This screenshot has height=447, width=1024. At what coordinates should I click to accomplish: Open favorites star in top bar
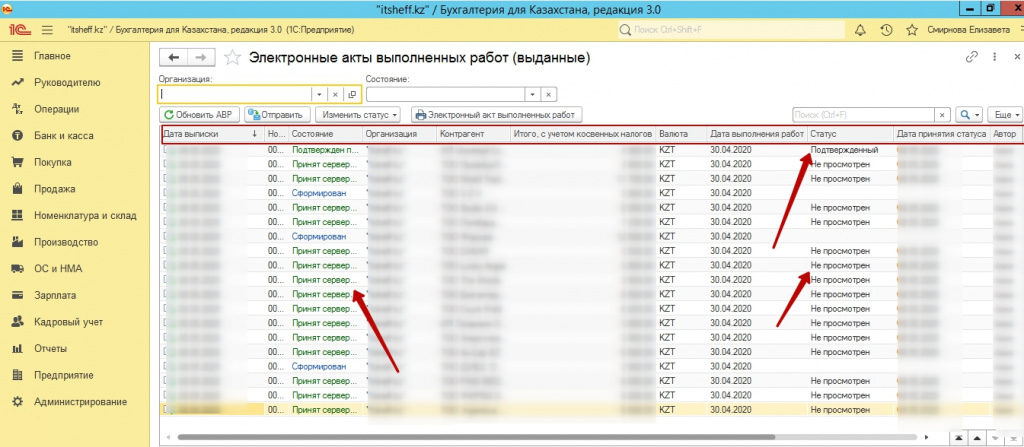point(912,30)
